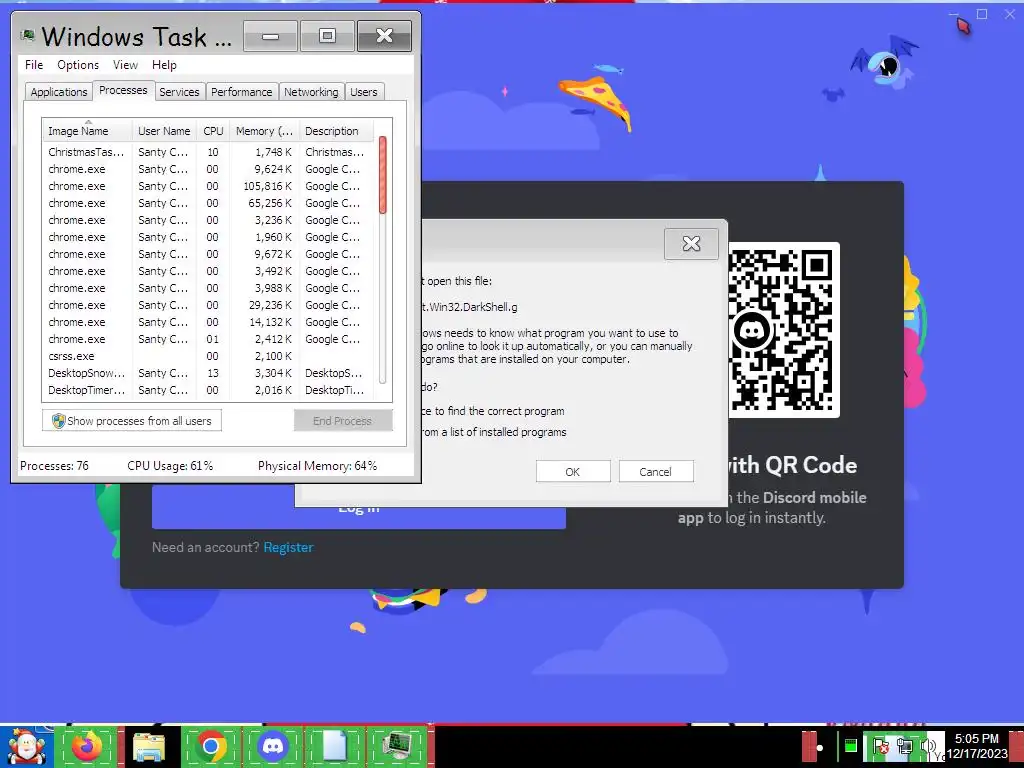Viewport: 1024px width, 768px height.
Task: Select chrome.exe row using 29,236 K
Action: [209, 305]
